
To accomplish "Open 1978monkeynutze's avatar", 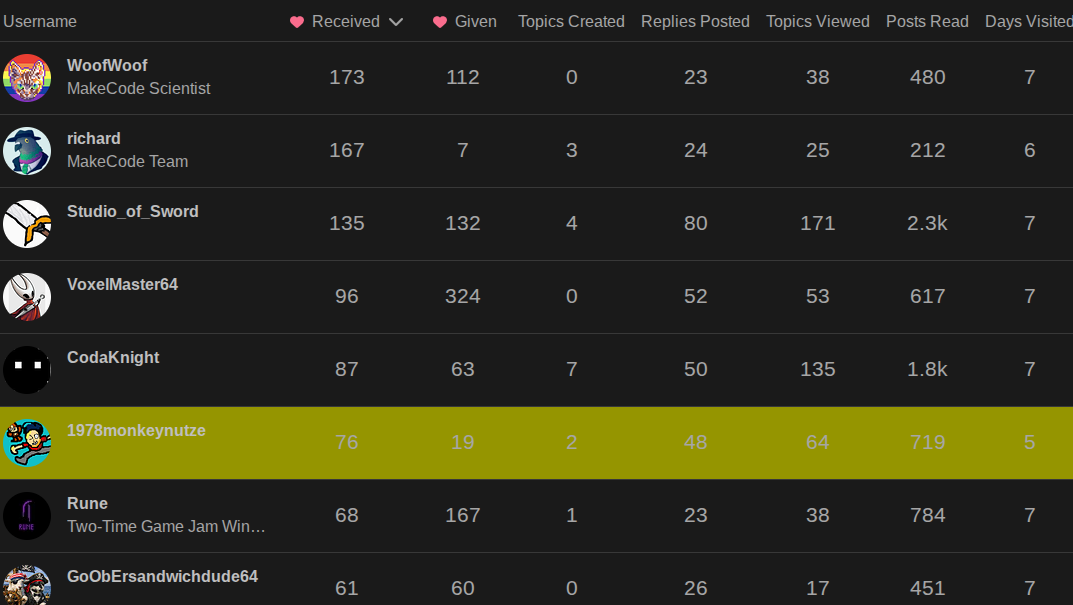I will coord(27,443).
